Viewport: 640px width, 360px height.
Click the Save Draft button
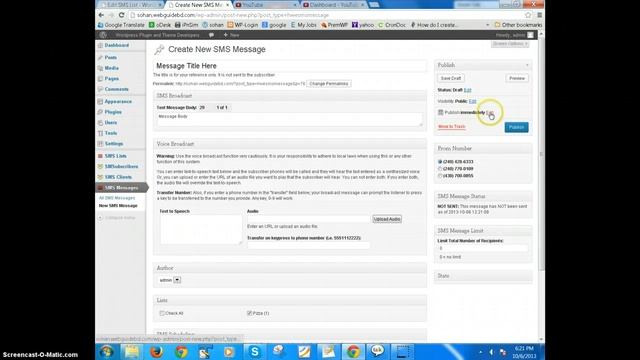[x=451, y=78]
